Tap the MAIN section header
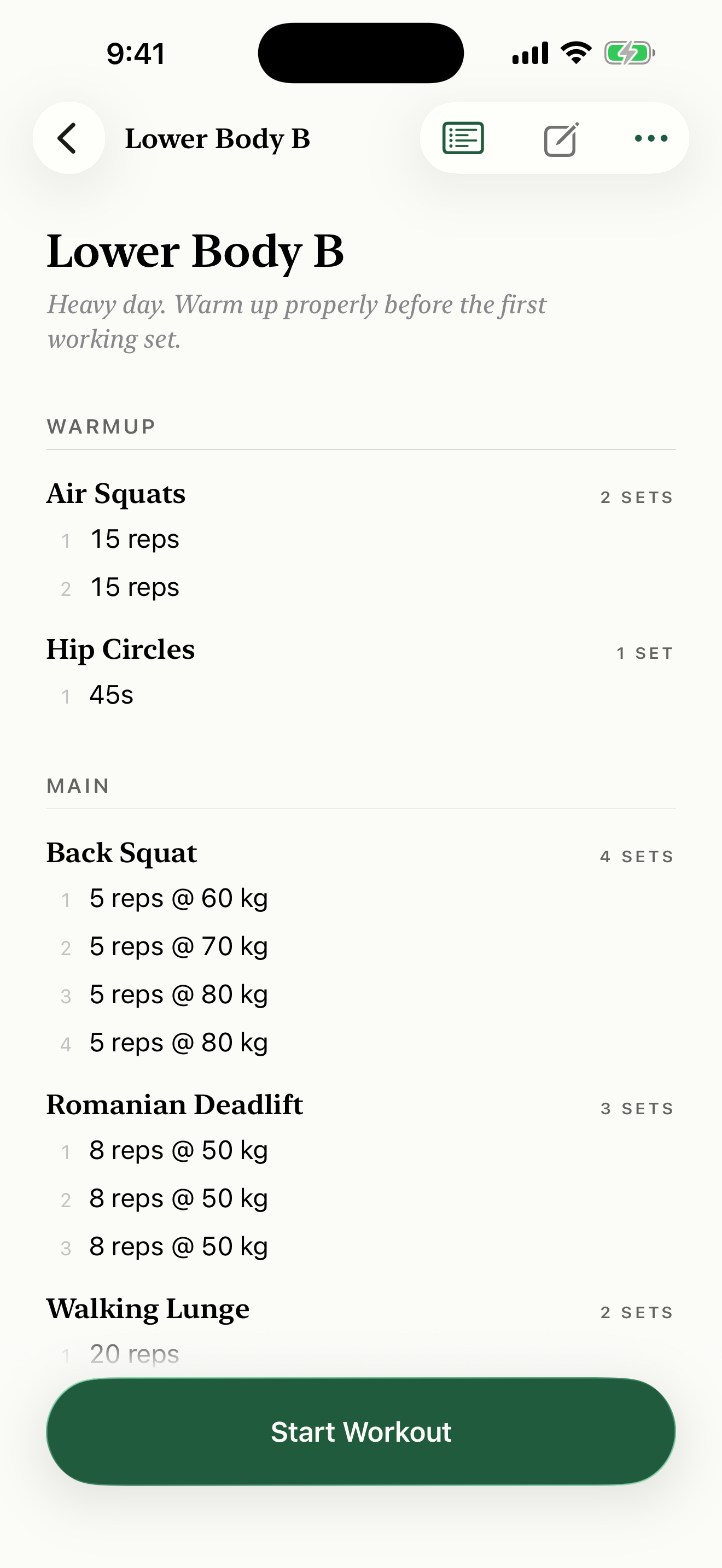The image size is (722, 1568). 78,786
